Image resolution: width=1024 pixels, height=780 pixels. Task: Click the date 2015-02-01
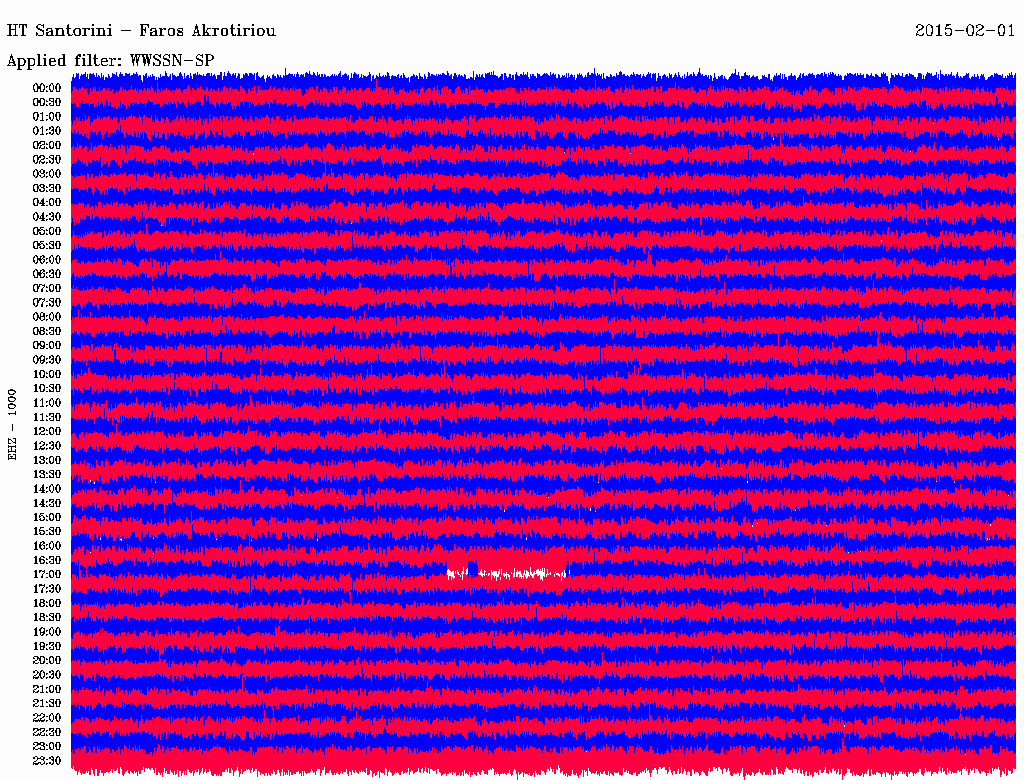pyautogui.click(x=965, y=31)
